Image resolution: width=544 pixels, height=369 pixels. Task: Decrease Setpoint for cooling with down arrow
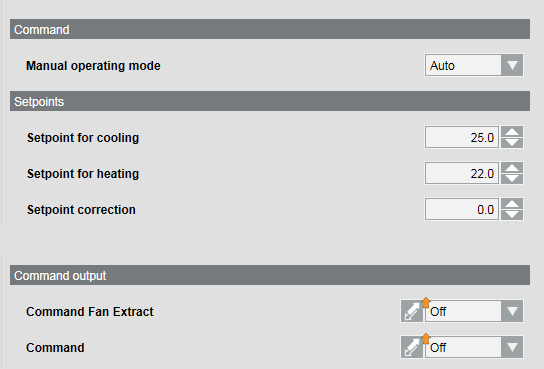click(x=512, y=143)
